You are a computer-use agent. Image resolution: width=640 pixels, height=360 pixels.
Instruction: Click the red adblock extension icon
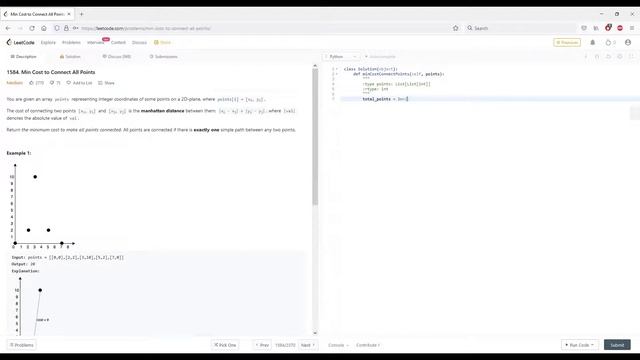(620, 28)
